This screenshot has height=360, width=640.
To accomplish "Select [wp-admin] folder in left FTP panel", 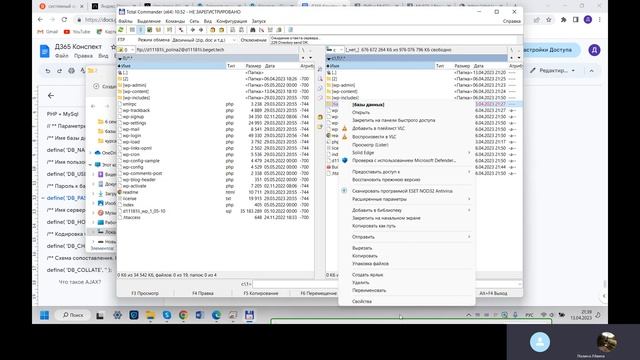I will pos(134,85).
